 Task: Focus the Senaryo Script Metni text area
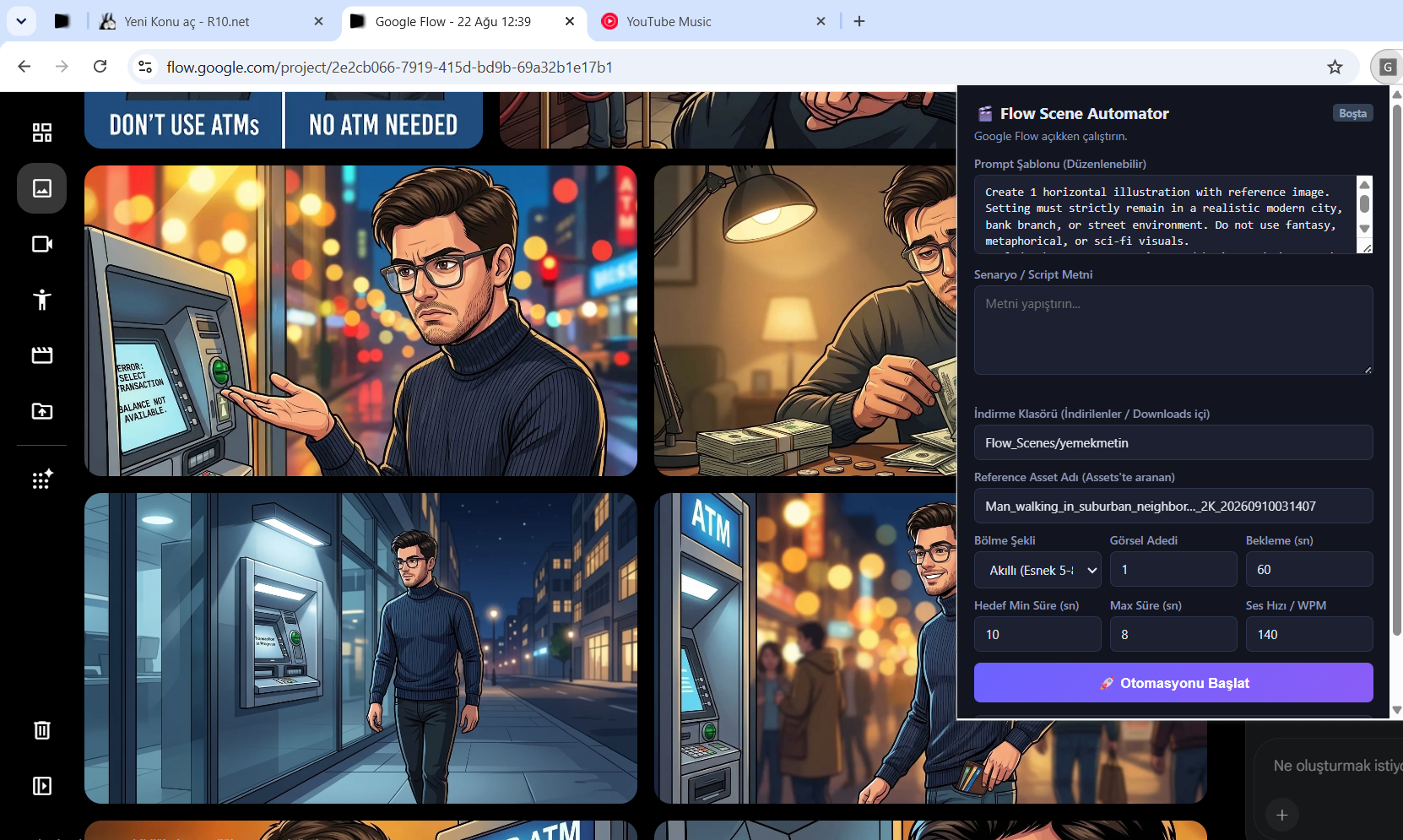[1173, 330]
